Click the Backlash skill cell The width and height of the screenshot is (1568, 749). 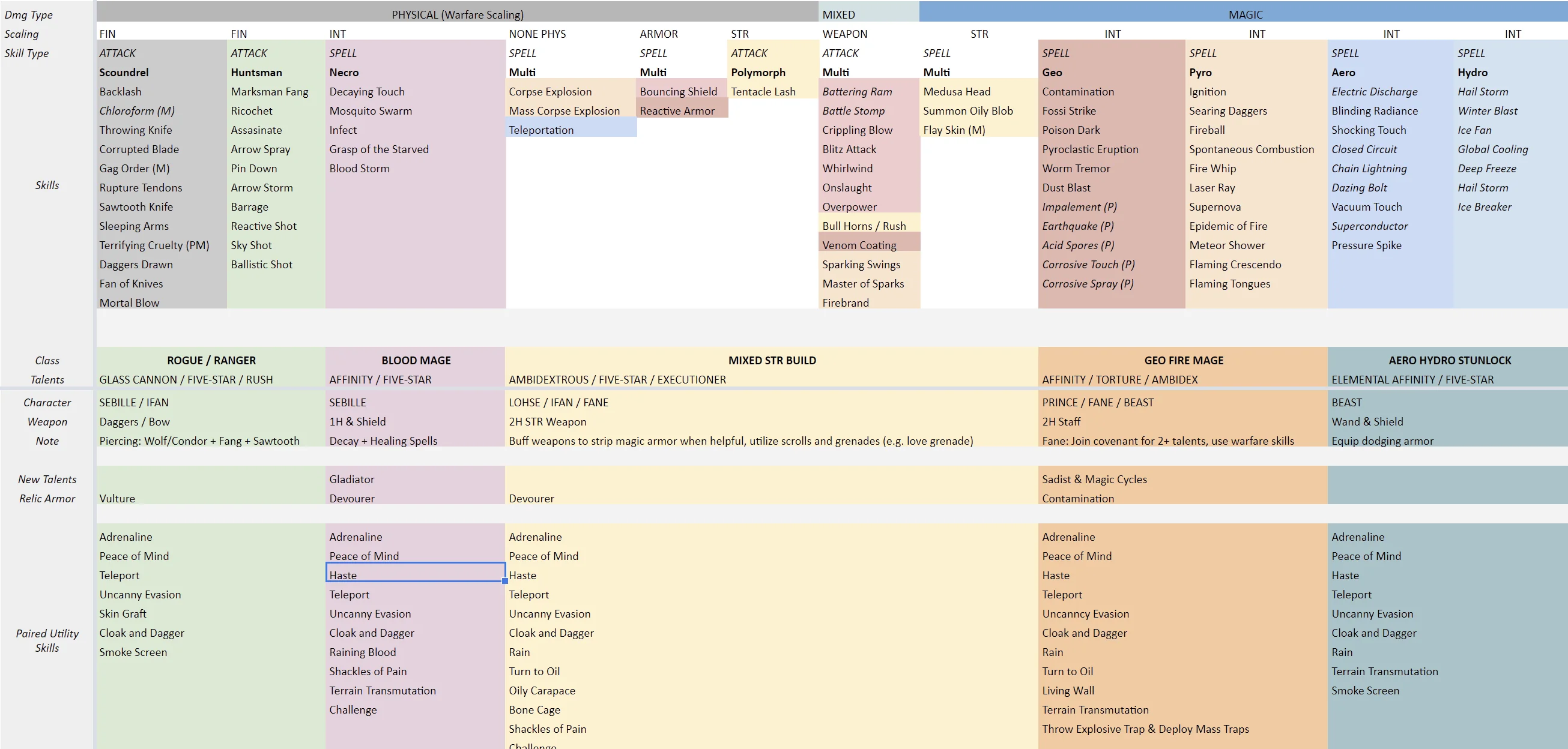162,92
